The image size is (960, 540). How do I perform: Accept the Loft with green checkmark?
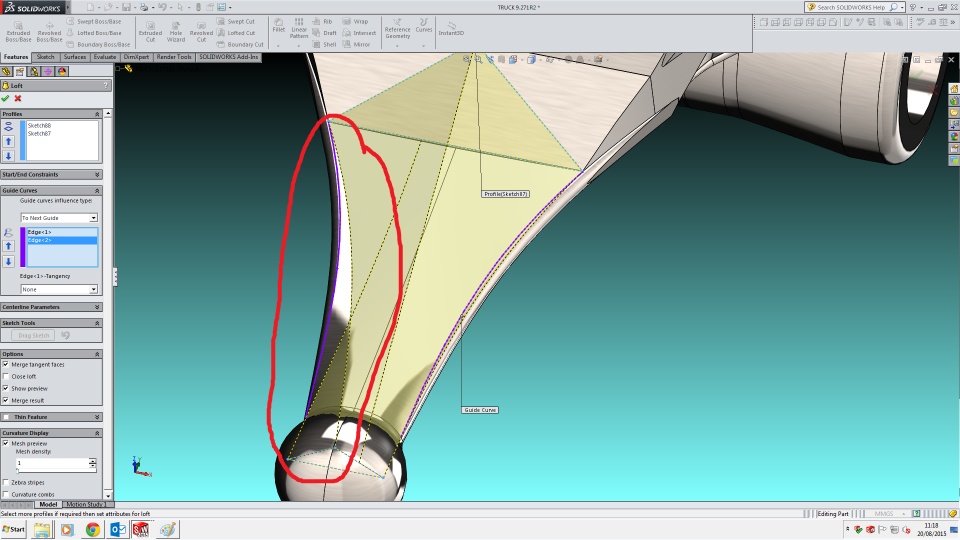pyautogui.click(x=6, y=99)
